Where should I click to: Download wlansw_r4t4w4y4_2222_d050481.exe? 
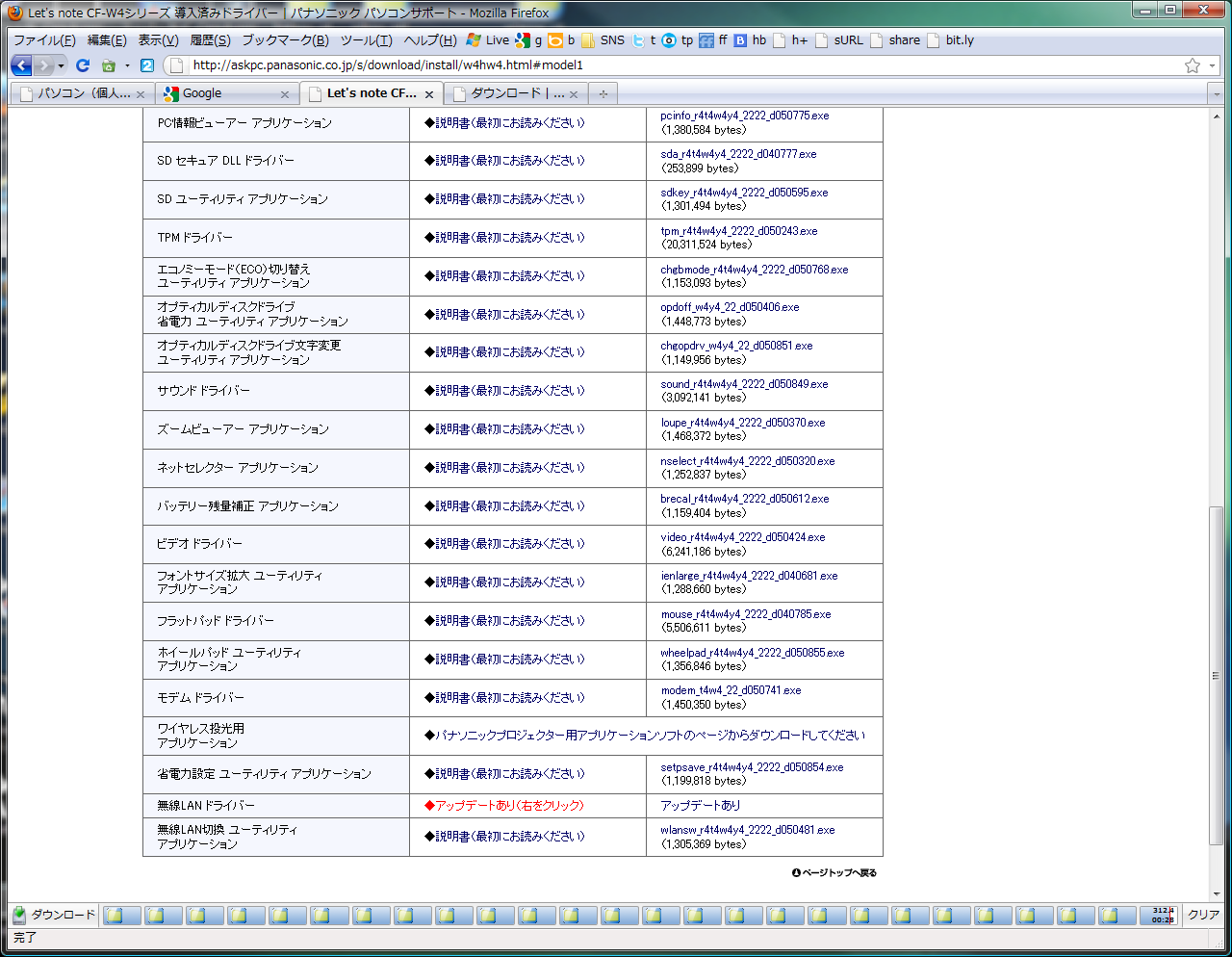[748, 830]
